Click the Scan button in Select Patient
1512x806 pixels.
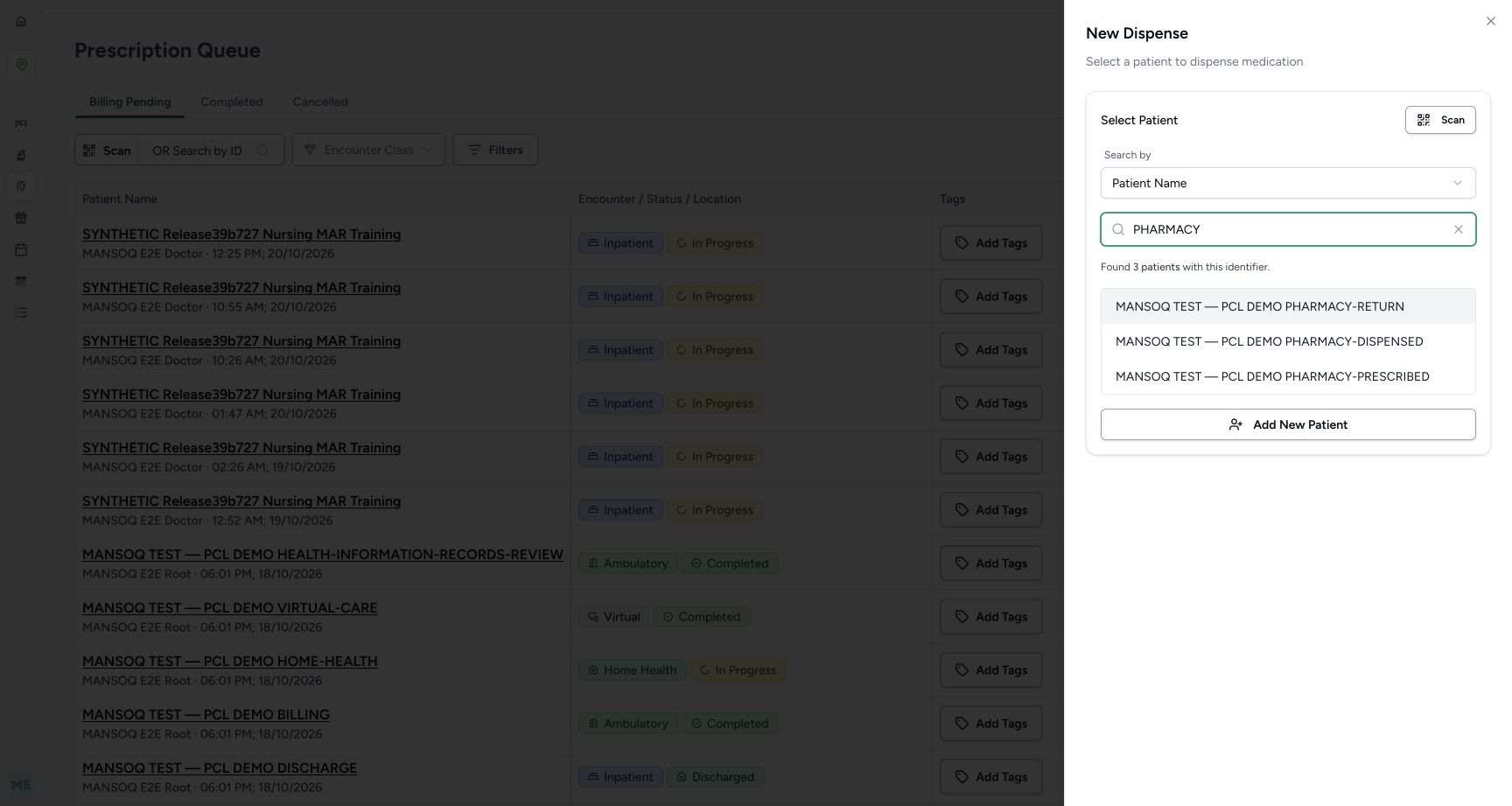(1440, 120)
